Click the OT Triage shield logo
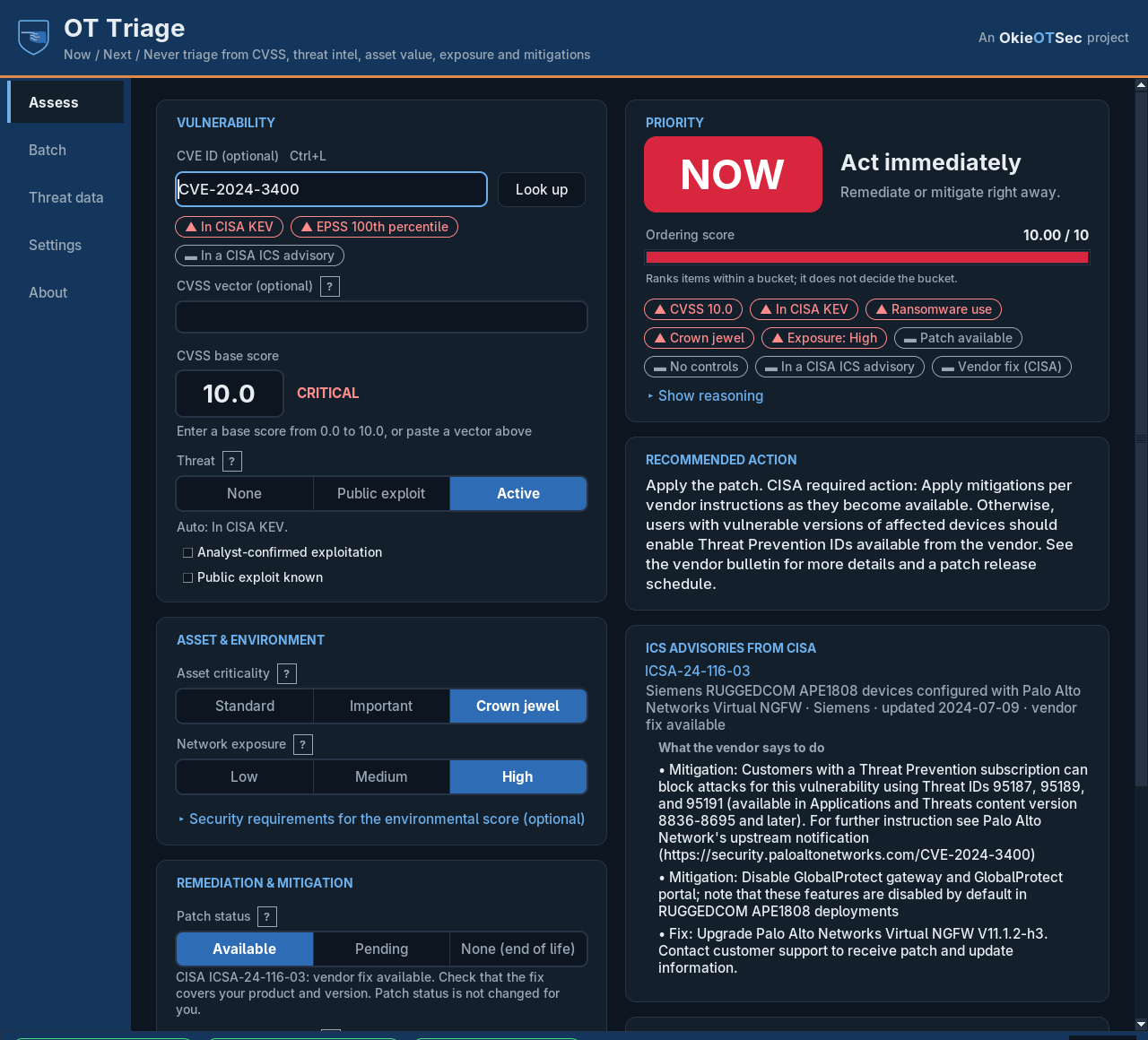This screenshot has width=1148, height=1040. click(33, 38)
